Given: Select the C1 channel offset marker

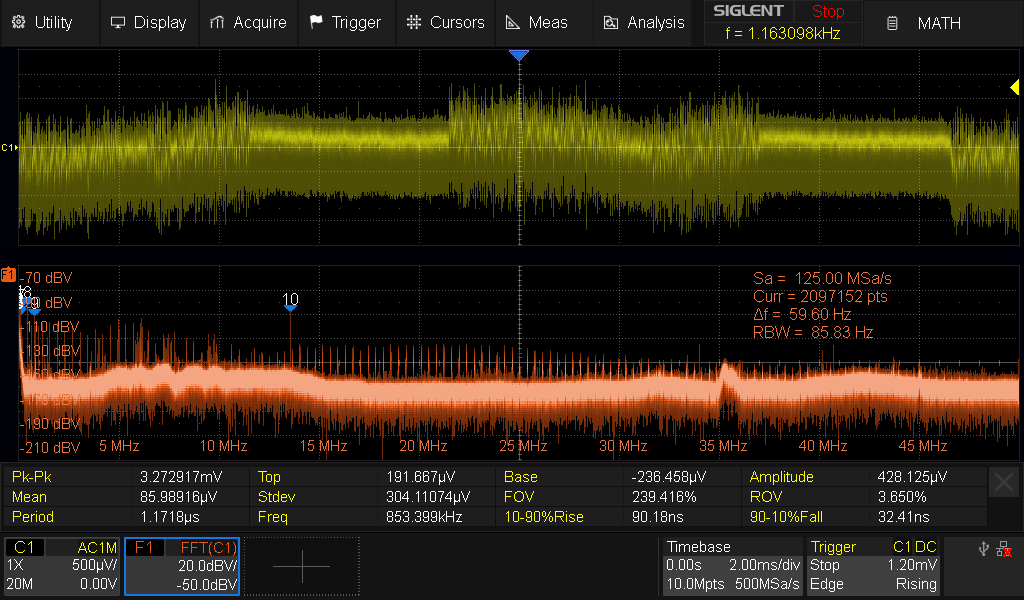Looking at the screenshot, I should point(9,147).
